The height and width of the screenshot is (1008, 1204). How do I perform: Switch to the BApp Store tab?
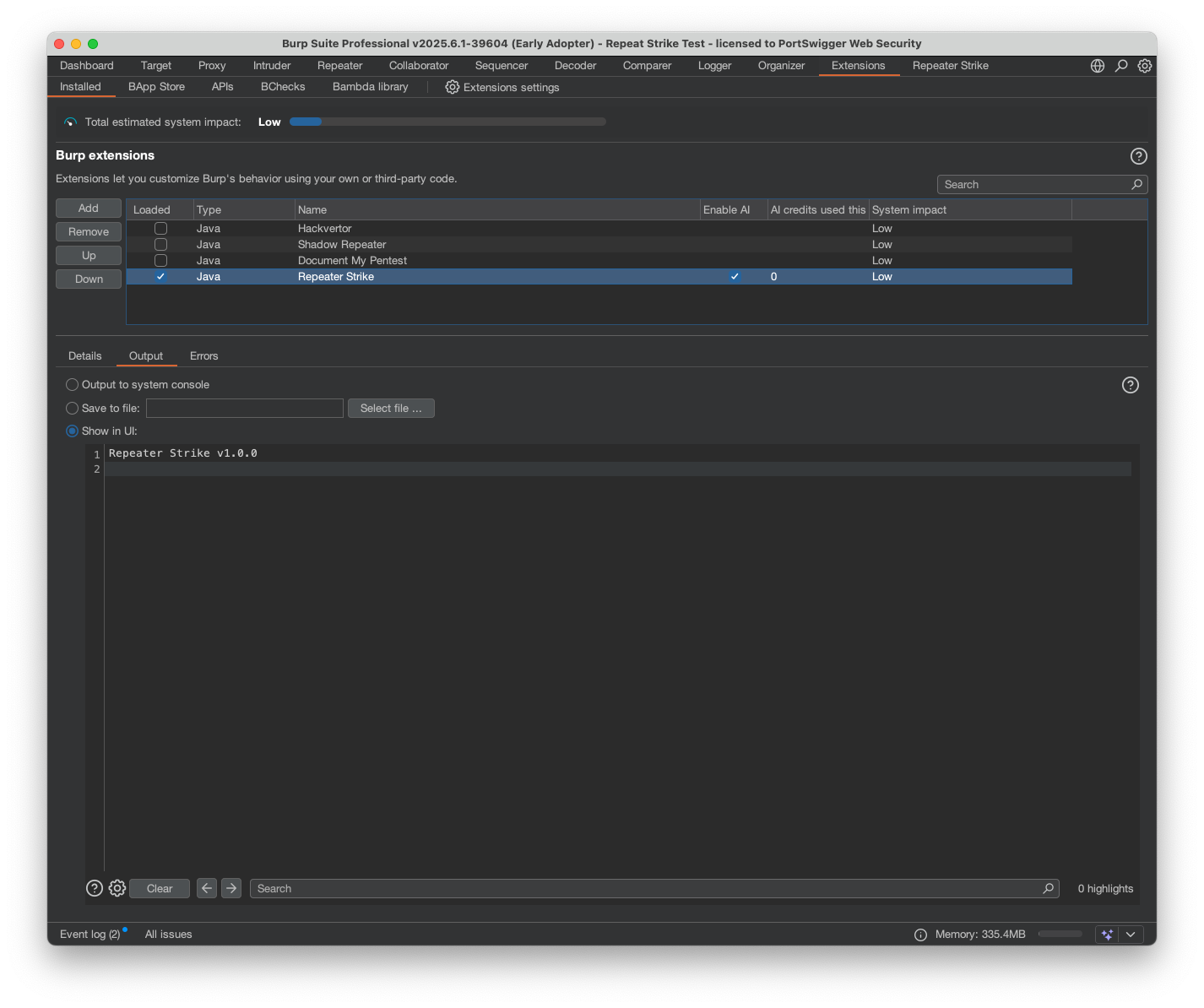[156, 87]
